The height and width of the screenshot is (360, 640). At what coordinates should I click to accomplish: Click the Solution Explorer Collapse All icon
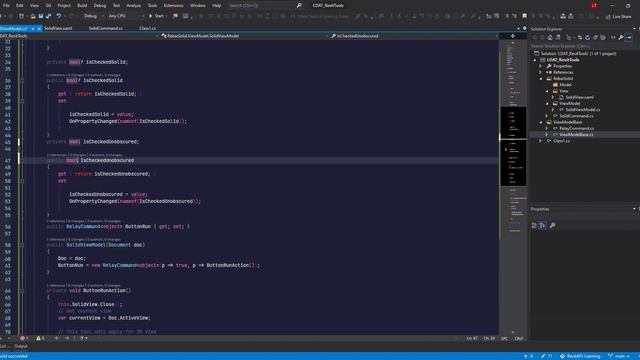pyautogui.click(x=596, y=38)
